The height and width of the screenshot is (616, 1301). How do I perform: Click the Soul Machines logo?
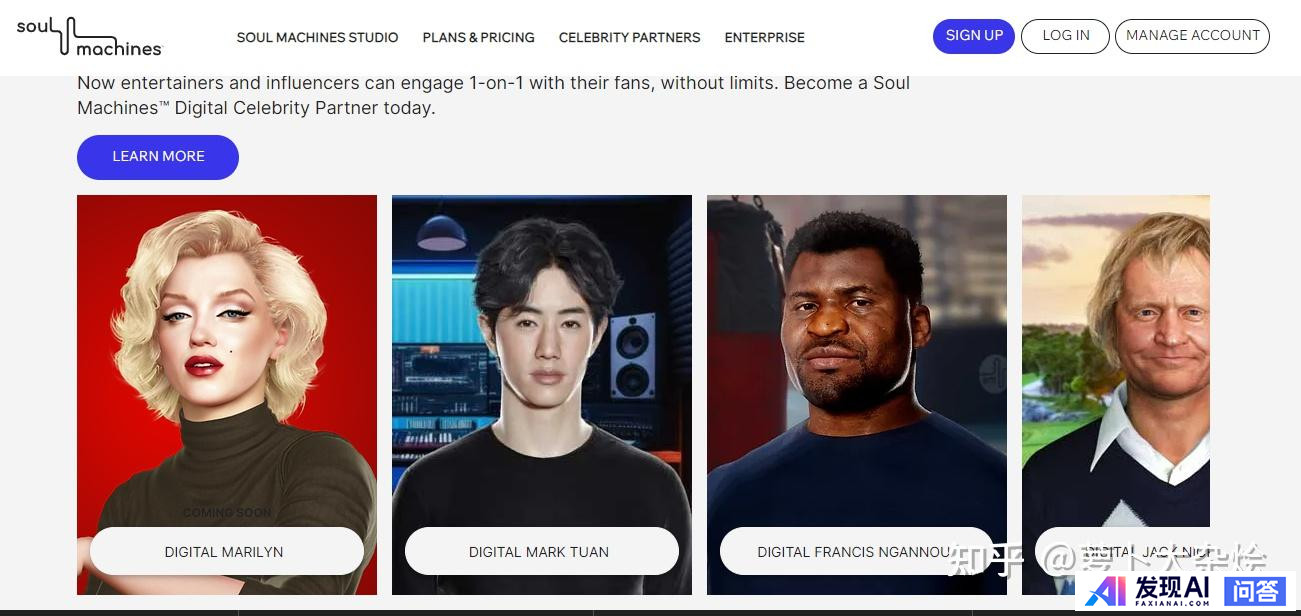pyautogui.click(x=89, y=37)
